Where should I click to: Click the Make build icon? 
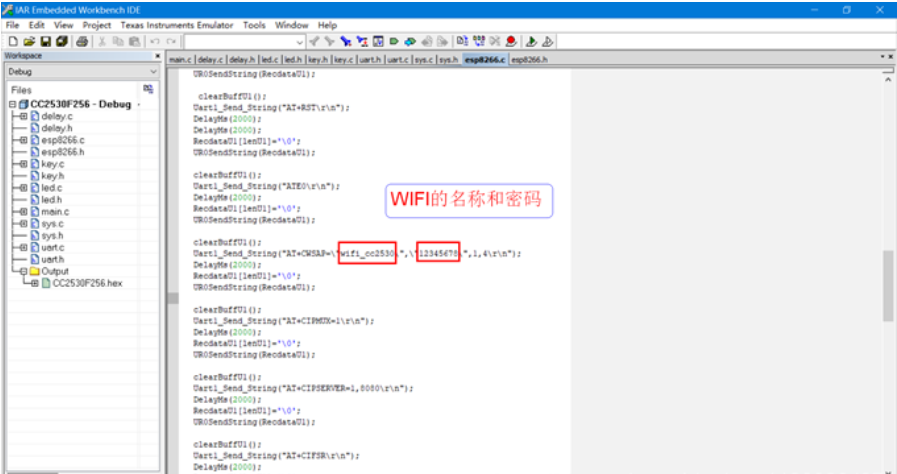coord(479,41)
